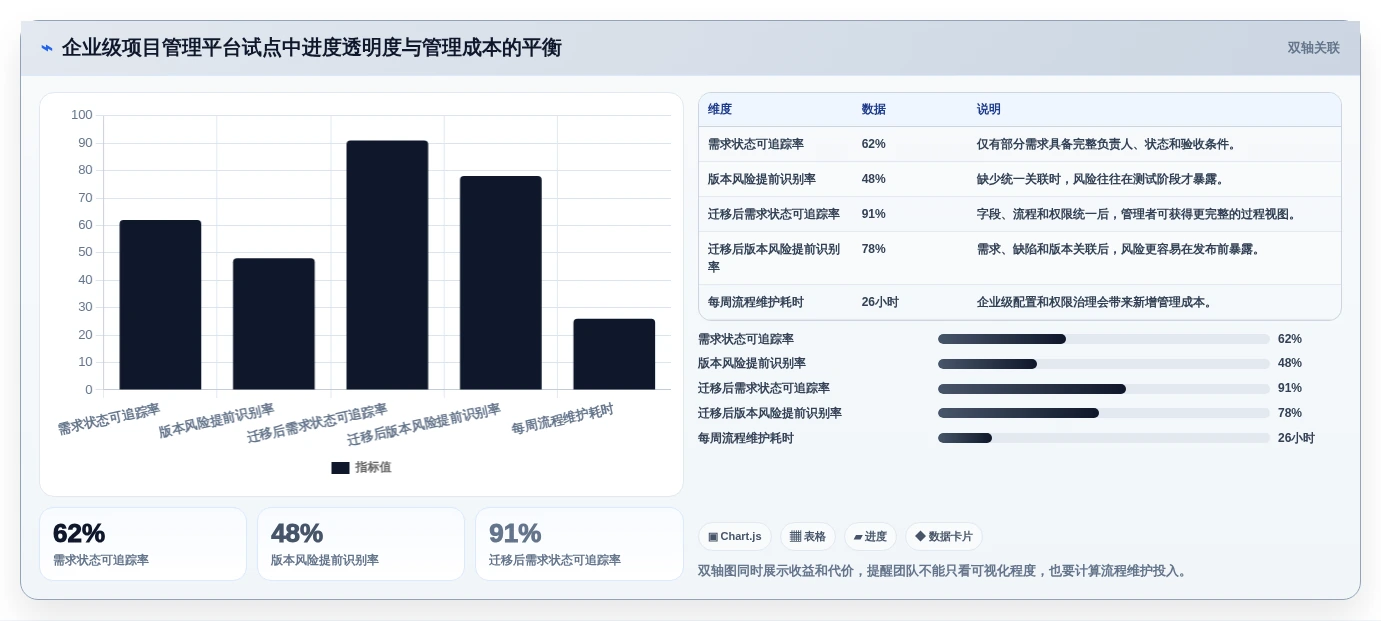The height and width of the screenshot is (621, 1381).
Task: Click the footer note starting 双轴图同时展示
Action: click(945, 571)
